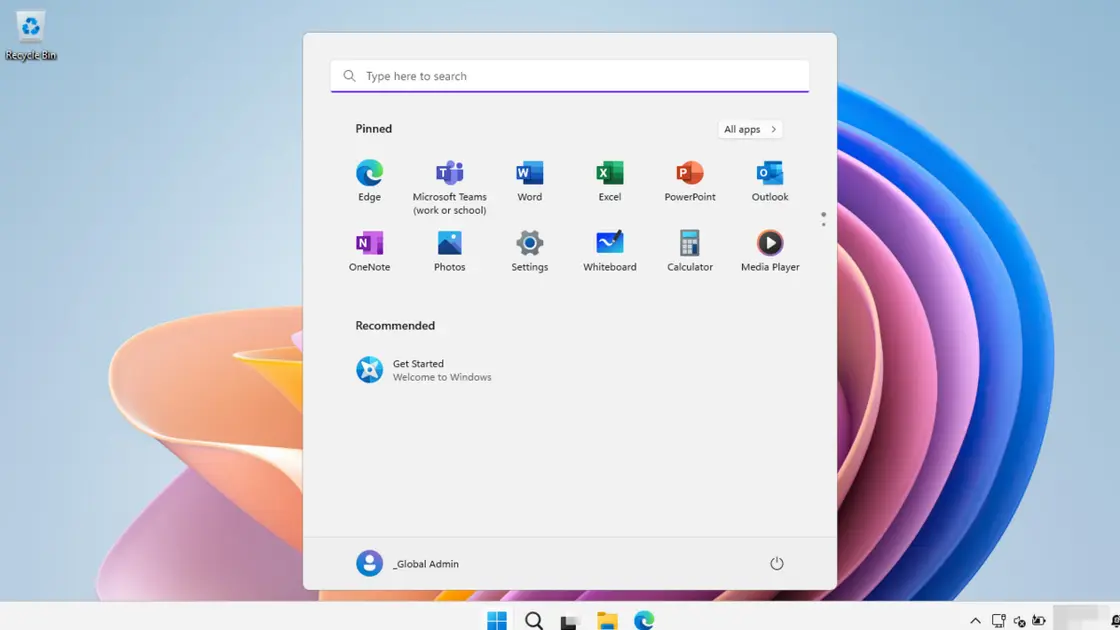Click the Power button in Start menu

pos(776,563)
